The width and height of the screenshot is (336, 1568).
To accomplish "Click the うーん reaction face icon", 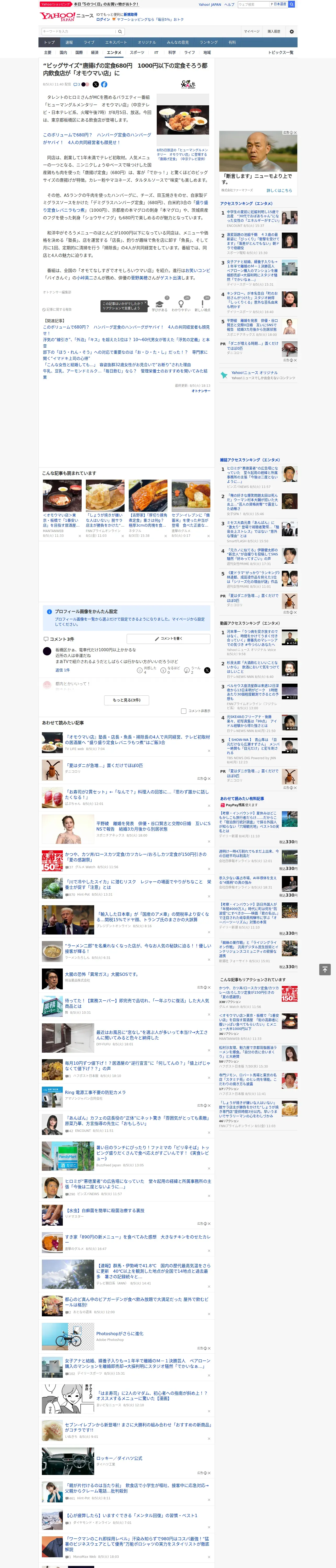I will (187, 670).
